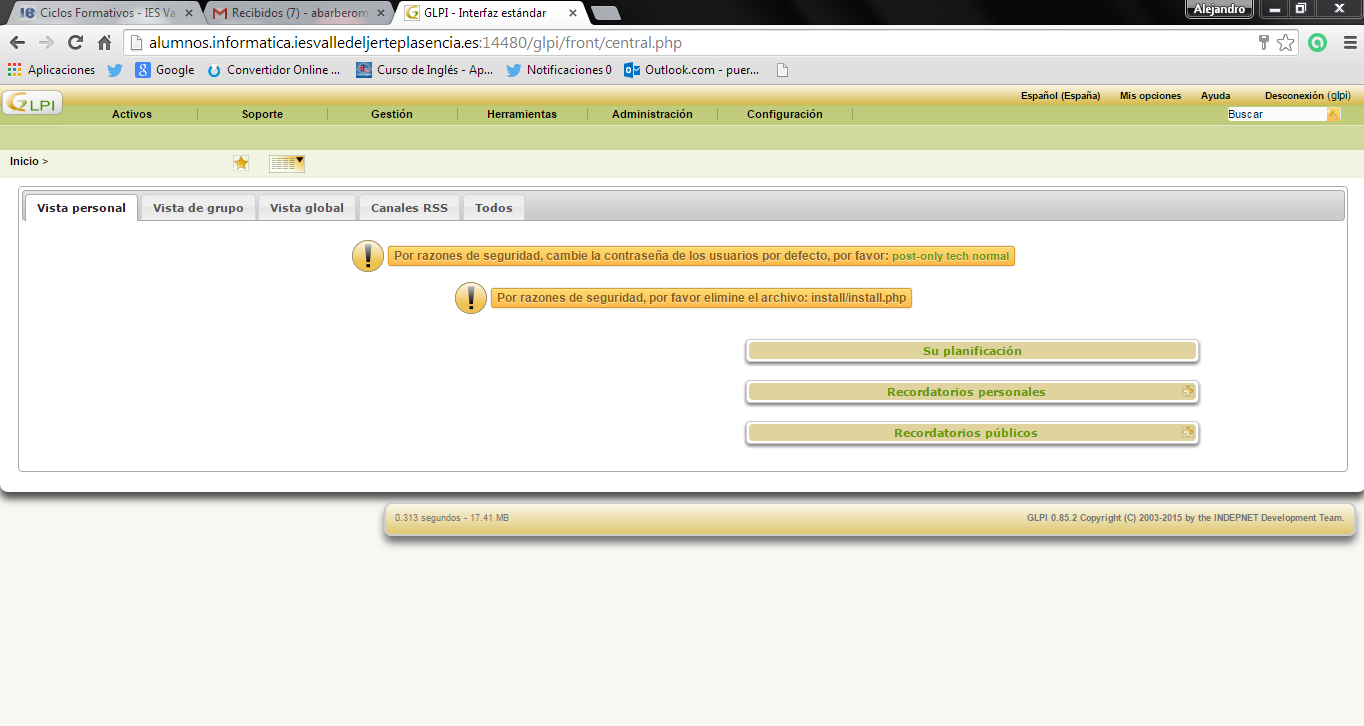Open the Activos menu
The image size is (1364, 726).
click(x=132, y=114)
